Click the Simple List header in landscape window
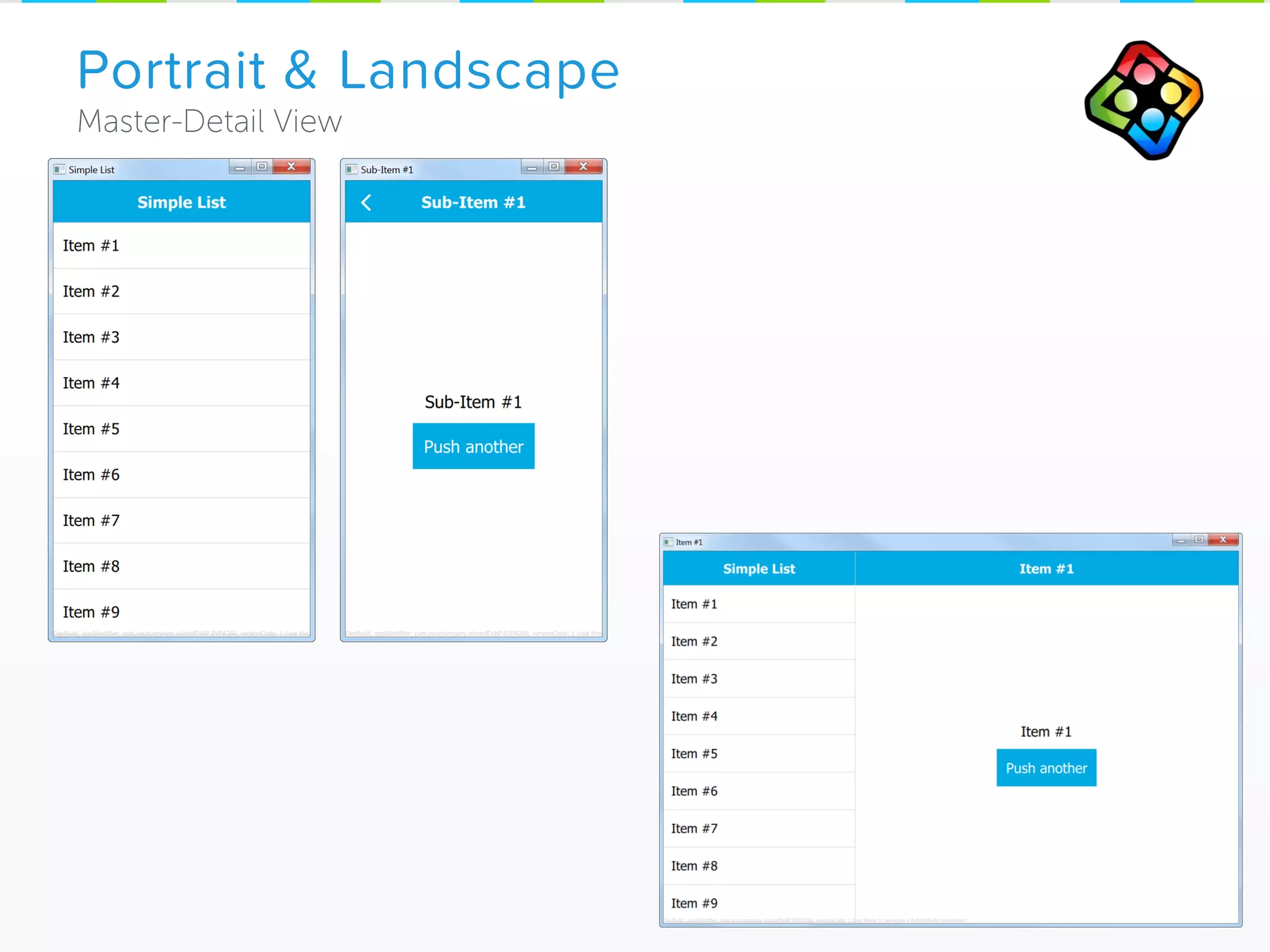 click(x=758, y=568)
